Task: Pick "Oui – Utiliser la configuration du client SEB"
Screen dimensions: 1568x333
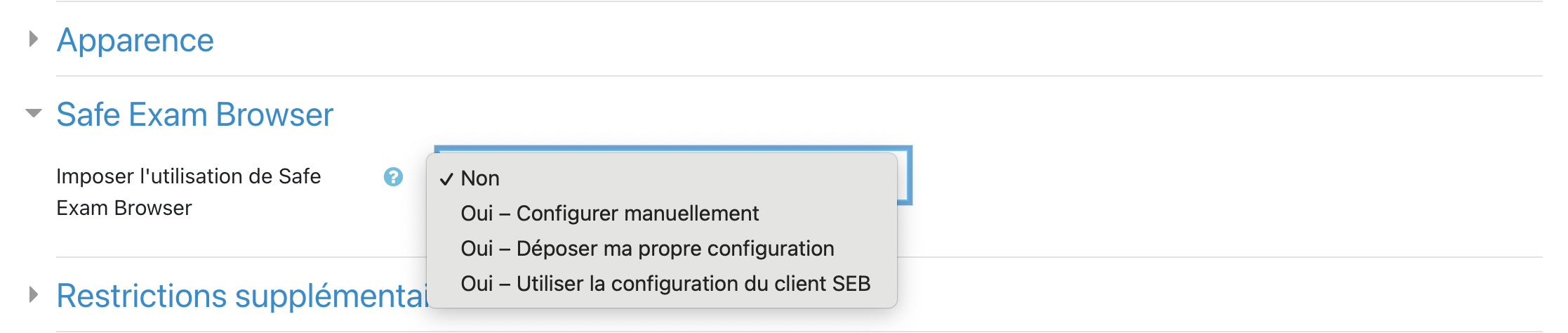Action: (665, 284)
